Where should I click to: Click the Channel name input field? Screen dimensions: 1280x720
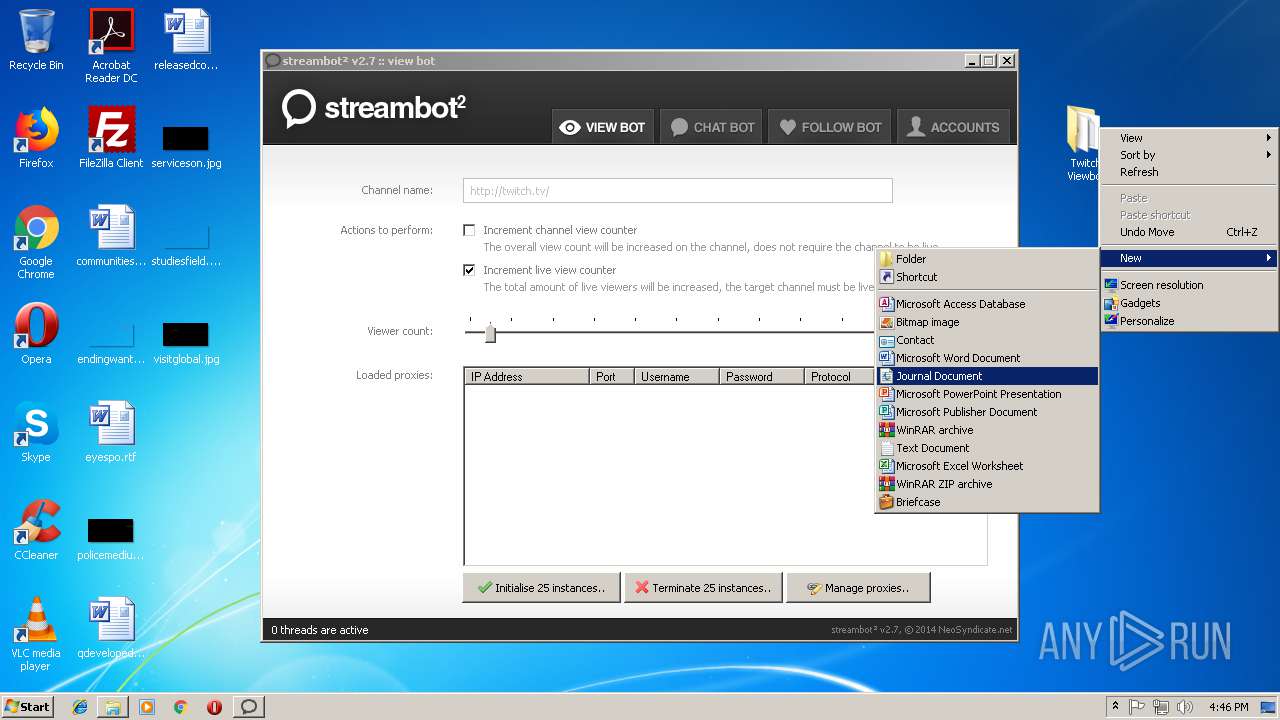(677, 191)
